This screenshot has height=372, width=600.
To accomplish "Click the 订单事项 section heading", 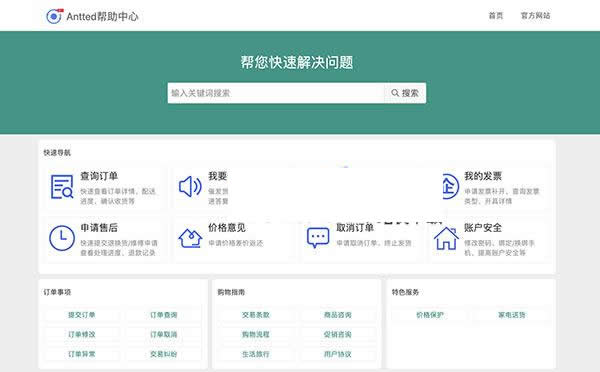I will click(57, 292).
